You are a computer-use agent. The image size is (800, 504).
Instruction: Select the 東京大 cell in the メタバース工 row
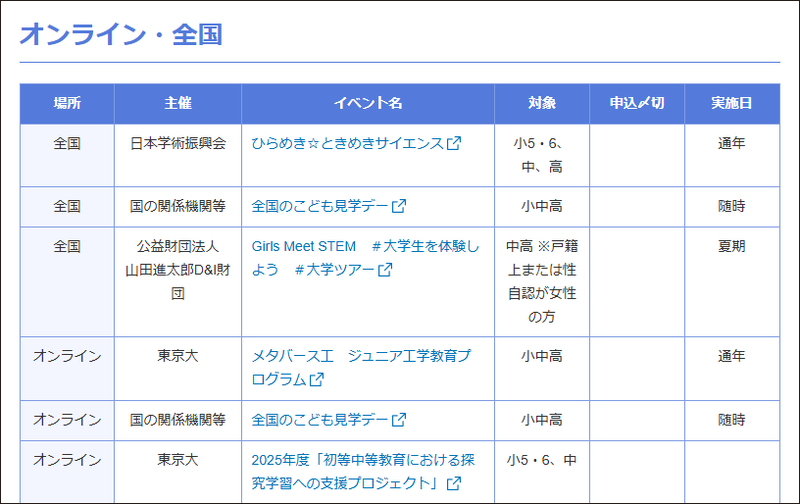coord(178,369)
